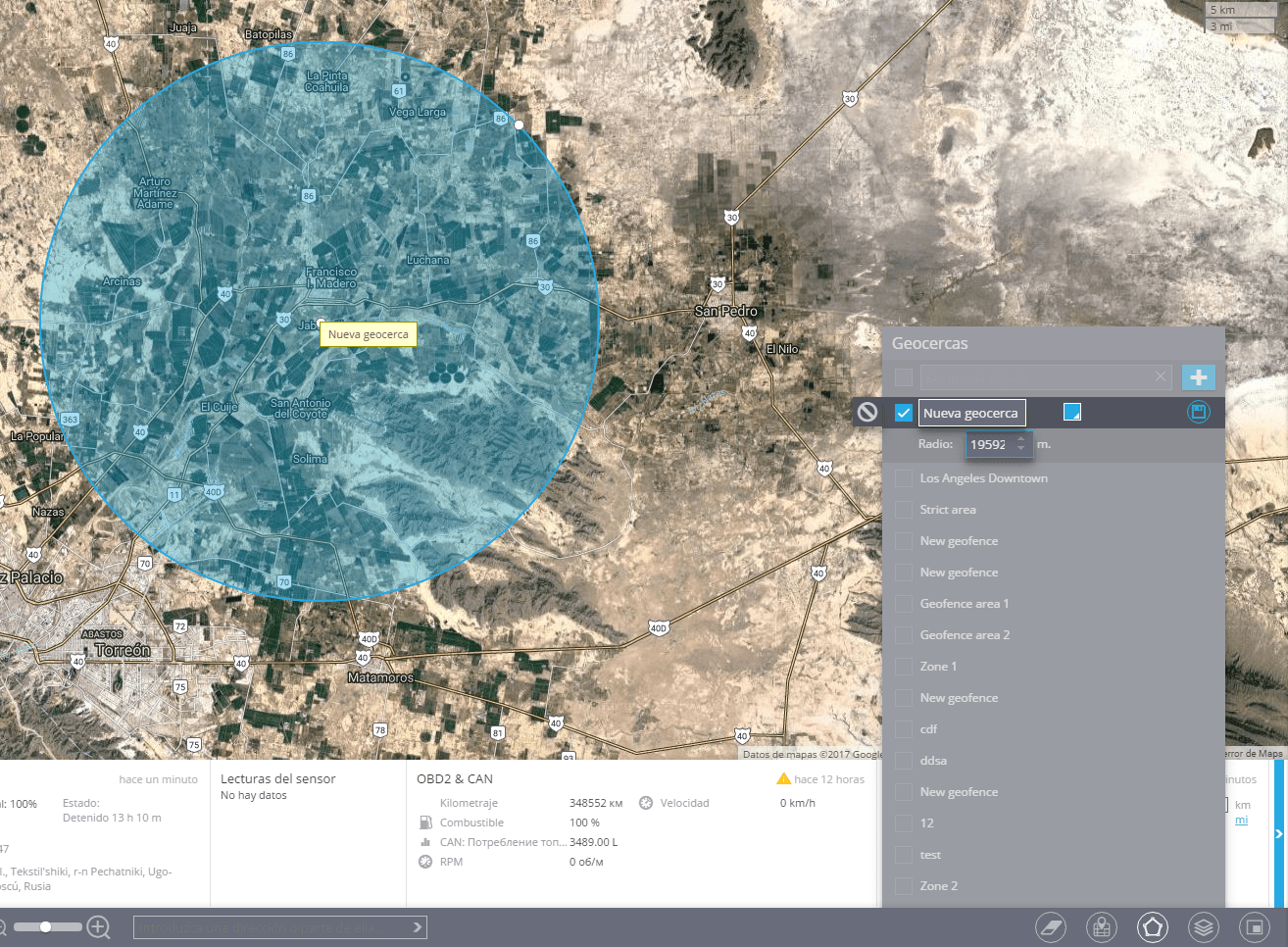Image resolution: width=1288 pixels, height=947 pixels.
Task: Select Geofence area 1 in the list
Action: tap(964, 604)
